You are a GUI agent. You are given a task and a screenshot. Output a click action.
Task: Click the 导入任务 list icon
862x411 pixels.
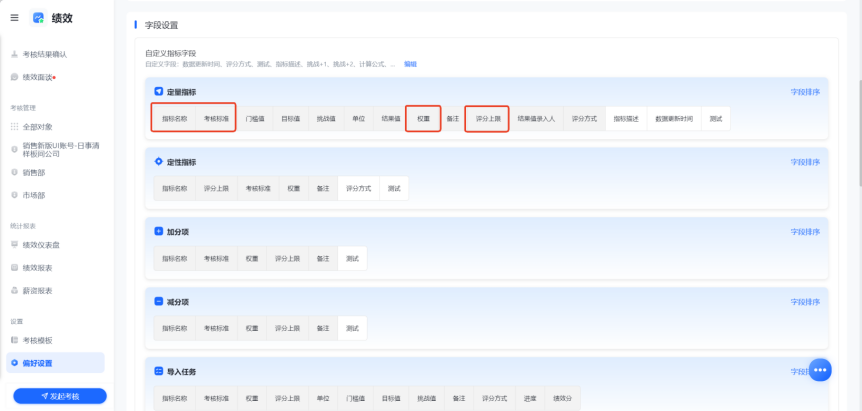(159, 371)
